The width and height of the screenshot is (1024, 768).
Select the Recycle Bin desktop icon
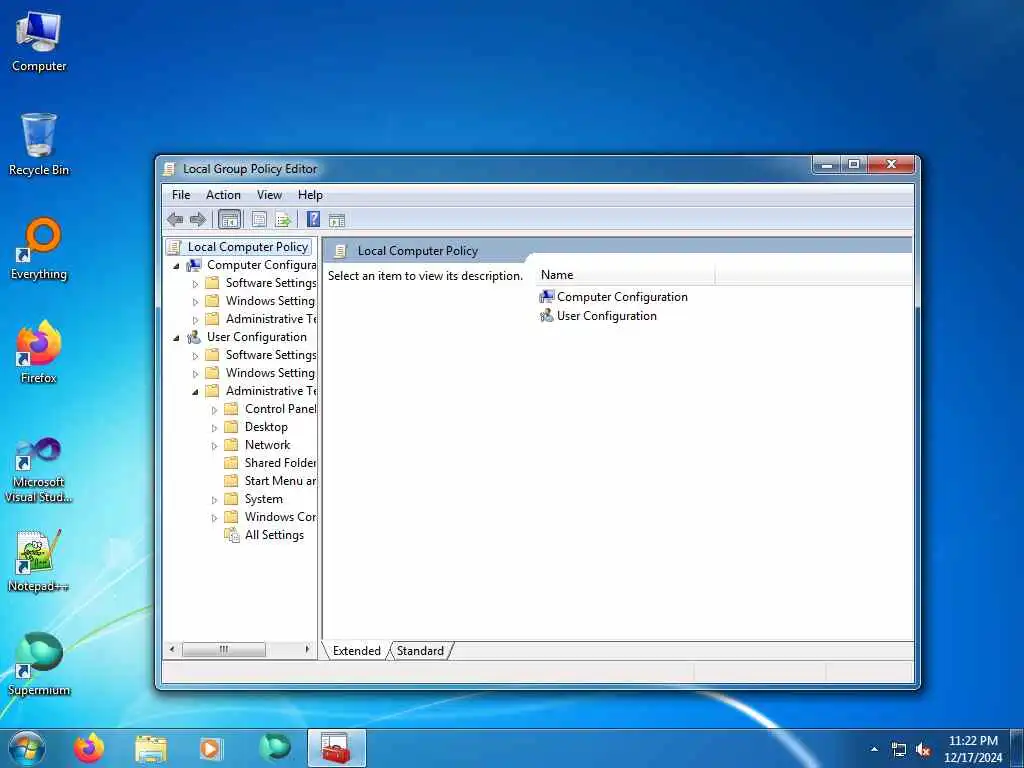[39, 145]
